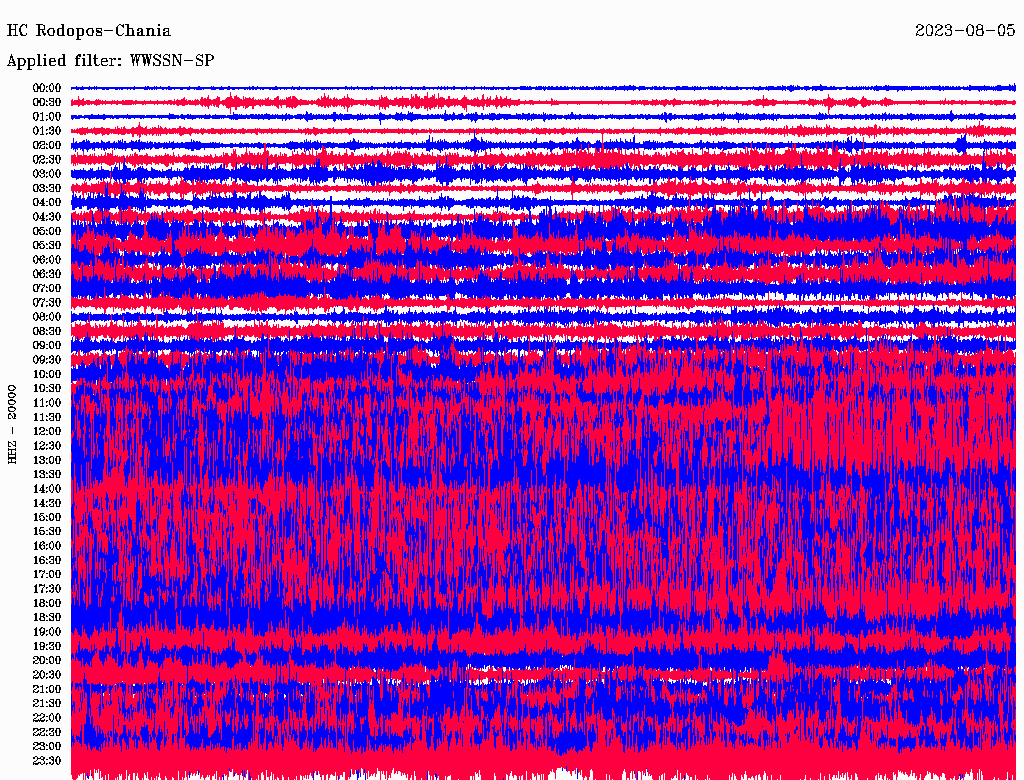The width and height of the screenshot is (1024, 780).
Task: Click the '05:30' time label
Action: 47,245
